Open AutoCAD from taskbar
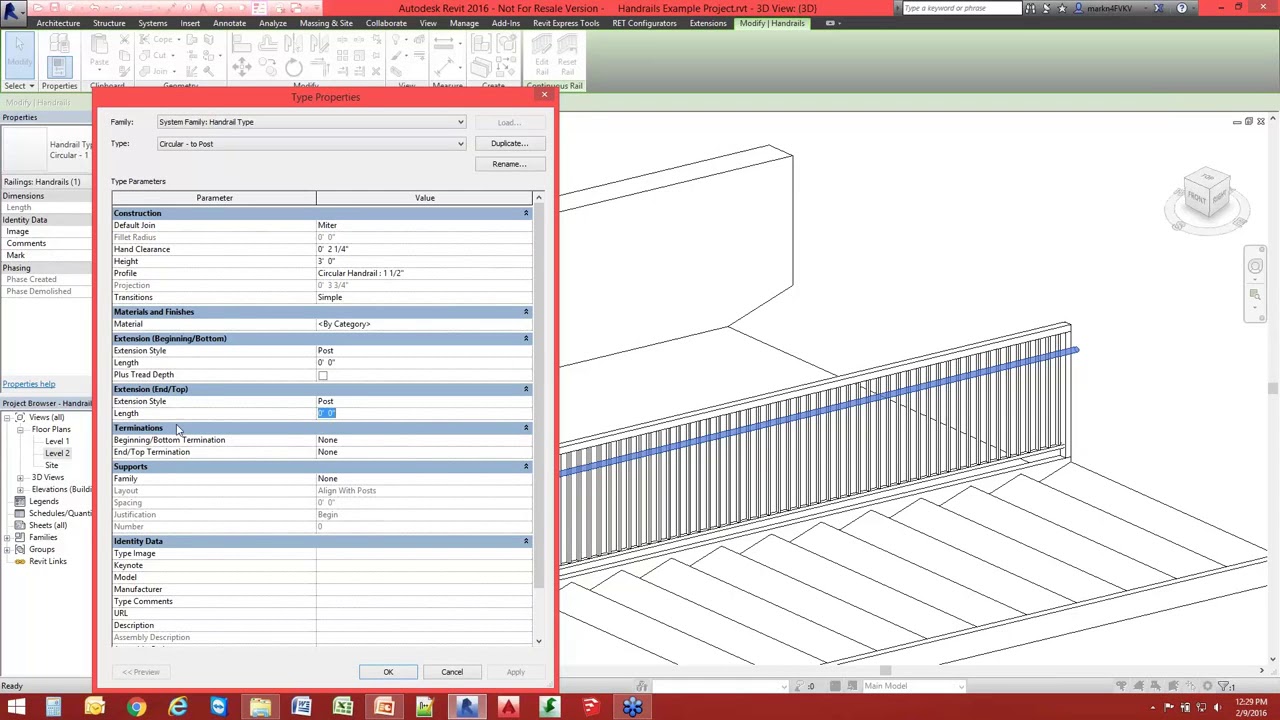The height and width of the screenshot is (720, 1280). point(508,708)
